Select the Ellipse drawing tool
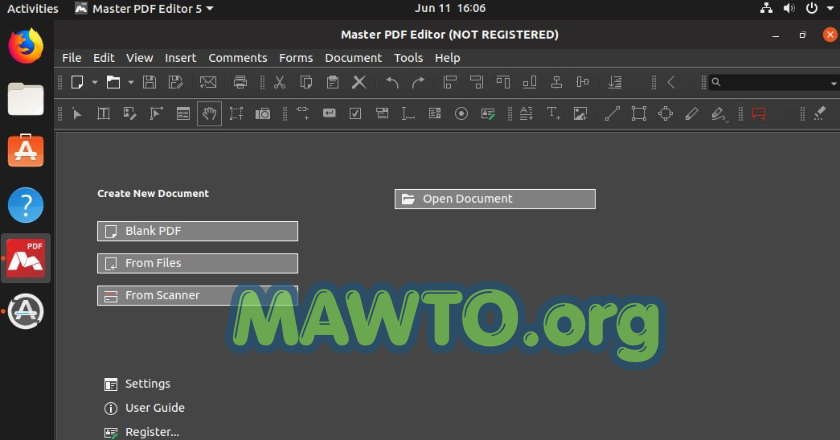840x440 pixels. point(665,114)
